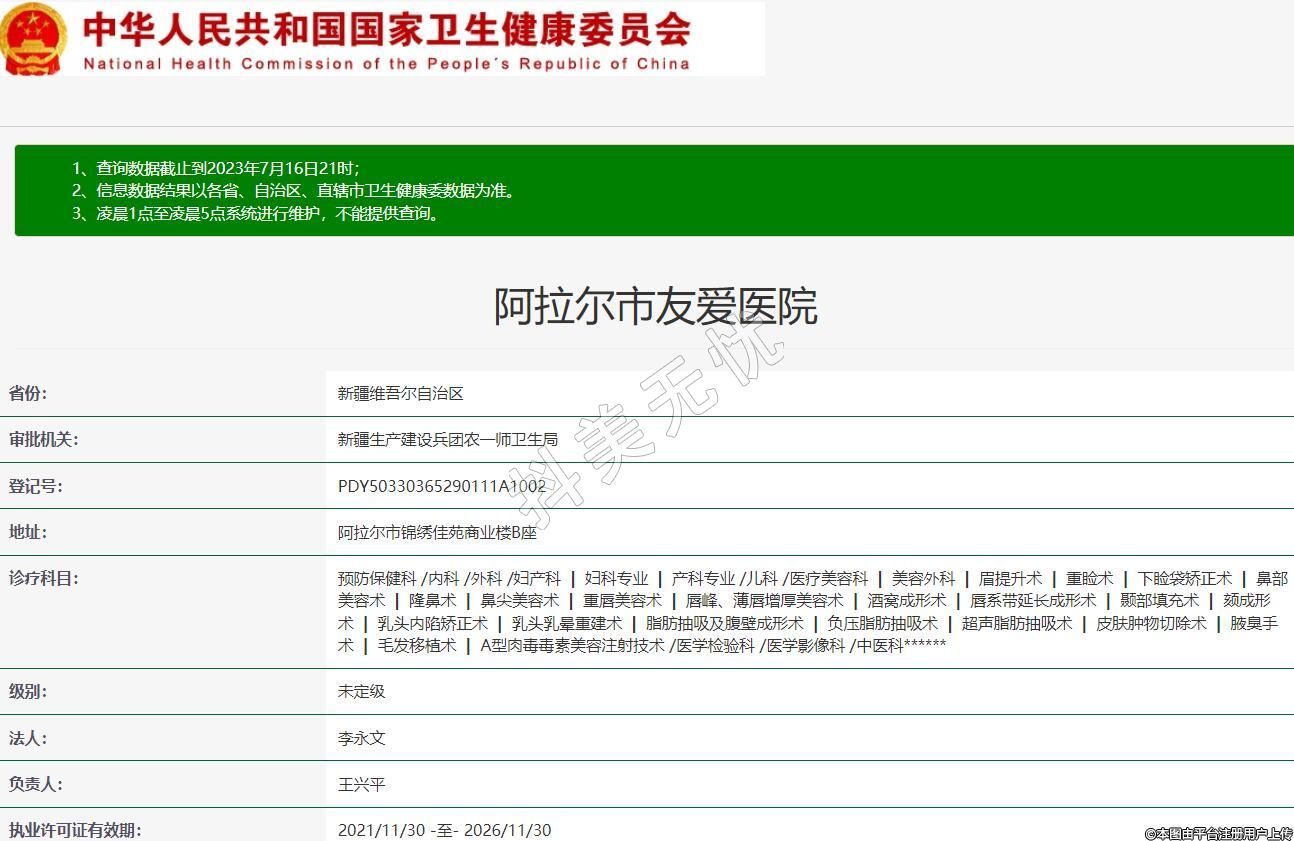Click the National Health Commission English subtitle
1294x841 pixels.
tap(386, 64)
